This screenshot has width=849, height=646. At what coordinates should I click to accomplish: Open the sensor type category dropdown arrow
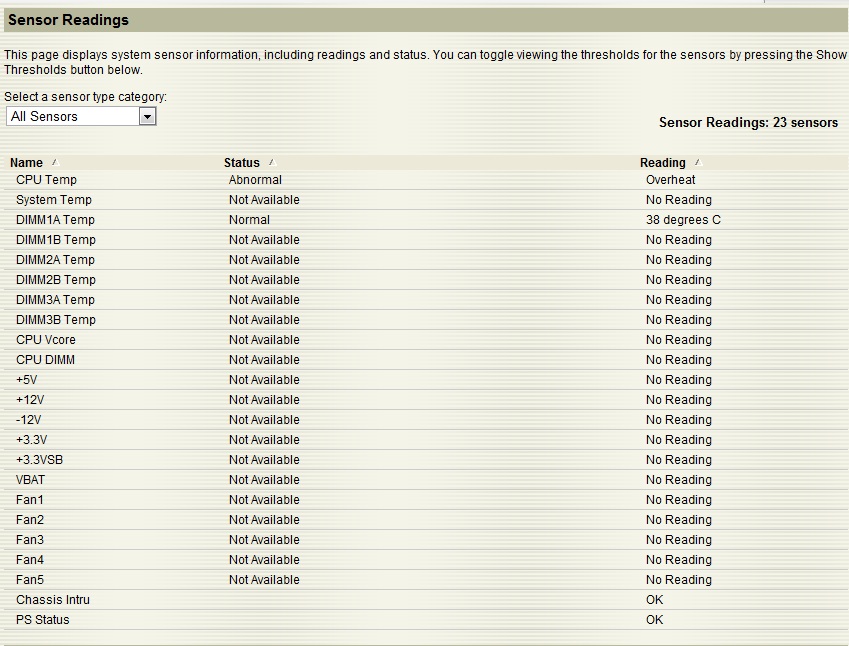tap(147, 117)
